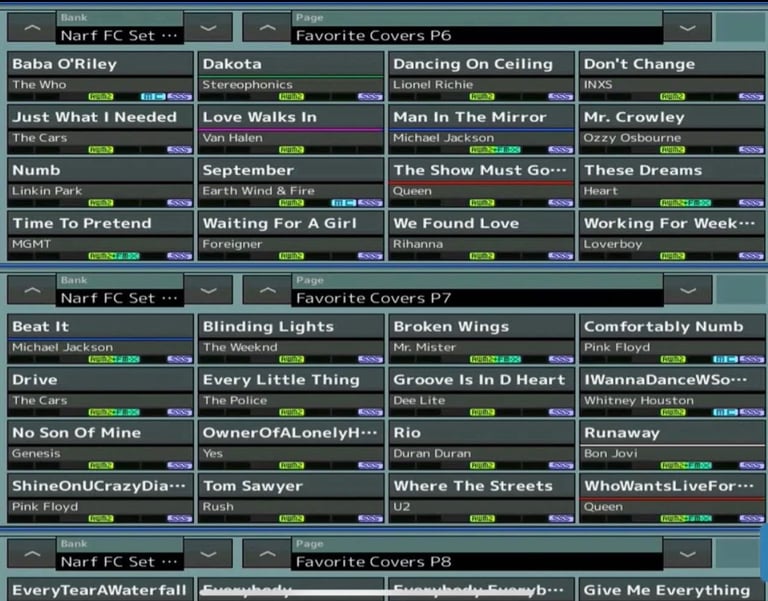Click AWM2+FM-X badge on the Runaway slot
Viewport: 768px width, 601px height.
685,465
